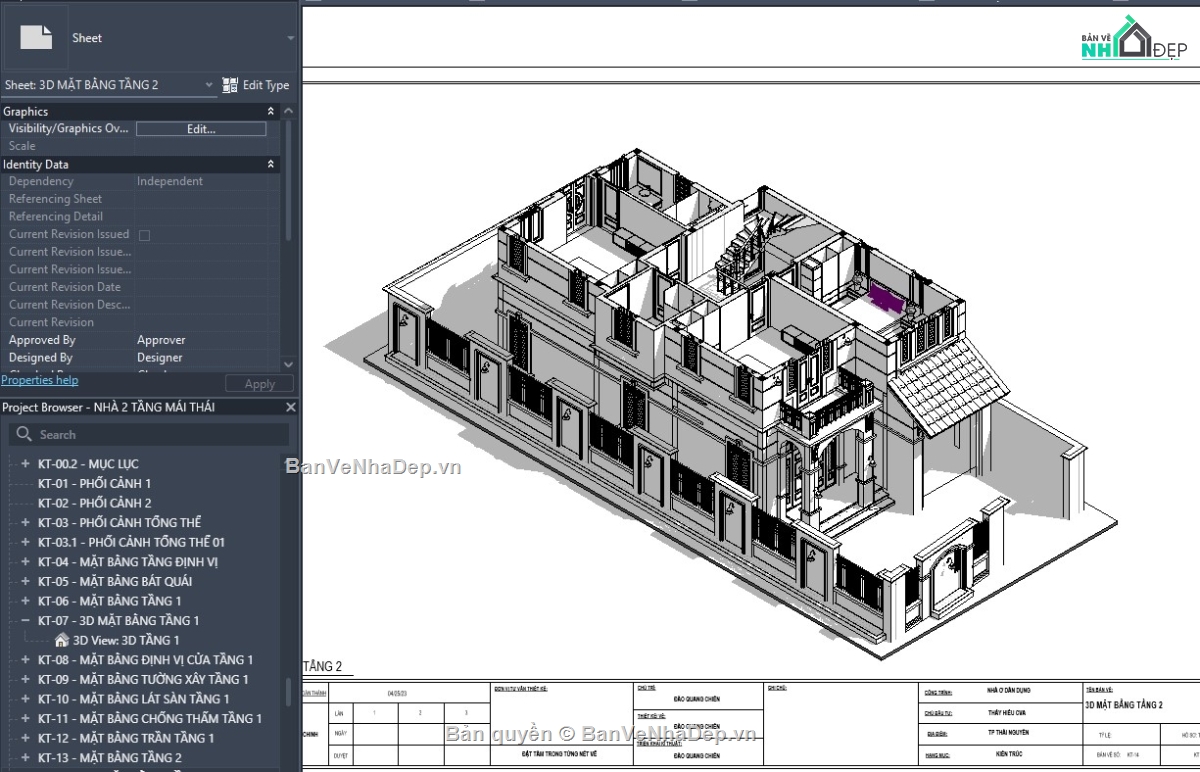Open the Sheet type selector dropdown

[x=291, y=38]
